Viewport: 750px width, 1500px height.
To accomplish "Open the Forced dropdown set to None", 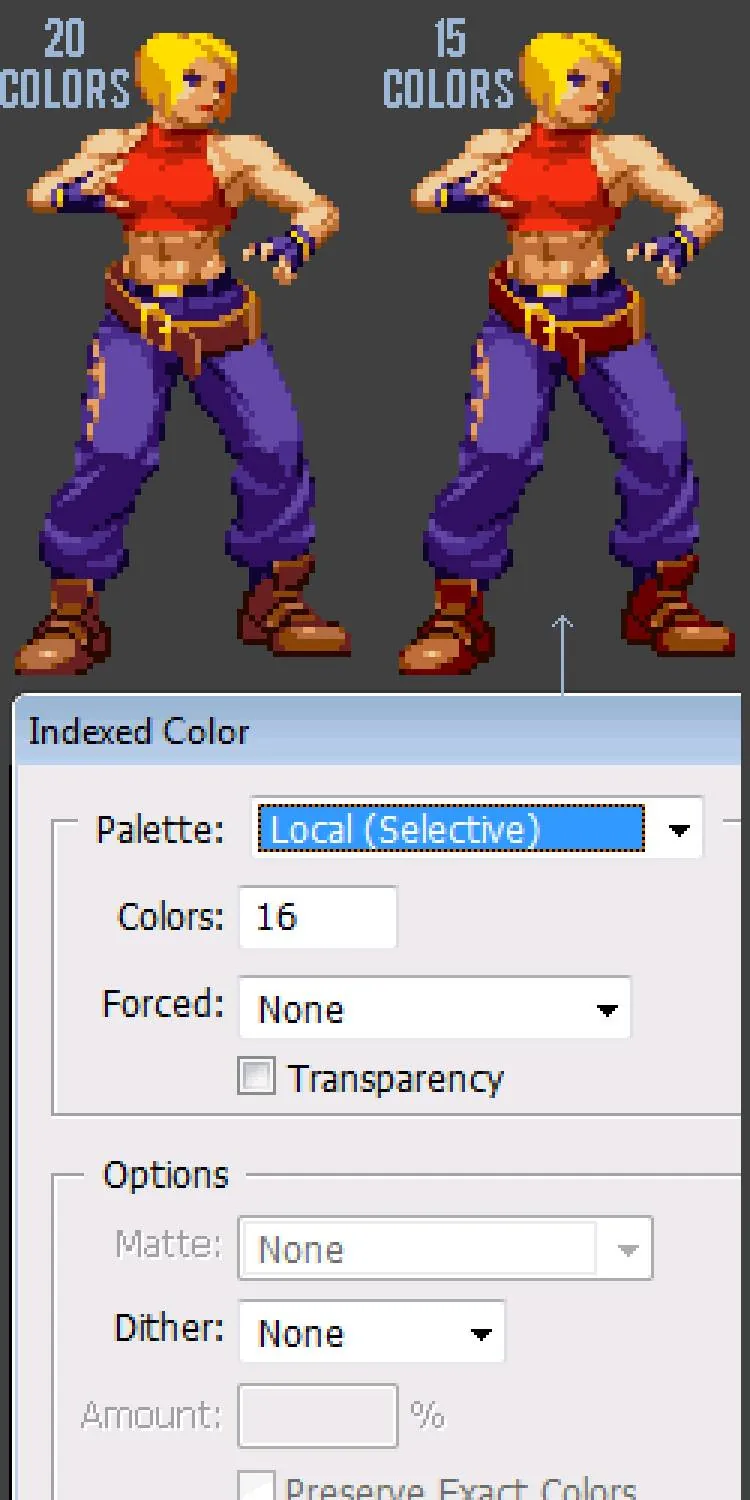I will [435, 1008].
